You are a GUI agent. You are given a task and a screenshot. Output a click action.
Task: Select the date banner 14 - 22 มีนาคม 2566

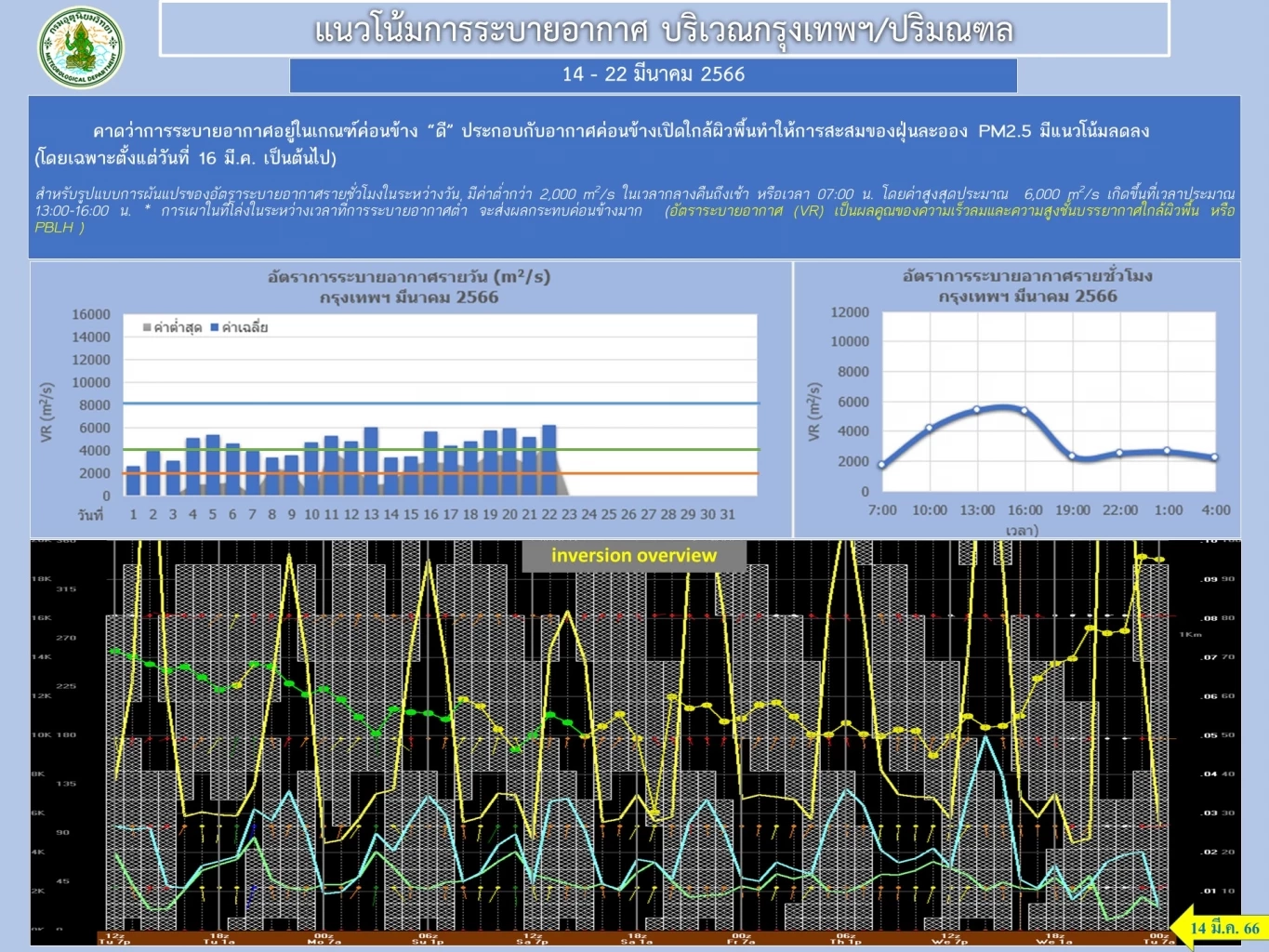click(654, 75)
